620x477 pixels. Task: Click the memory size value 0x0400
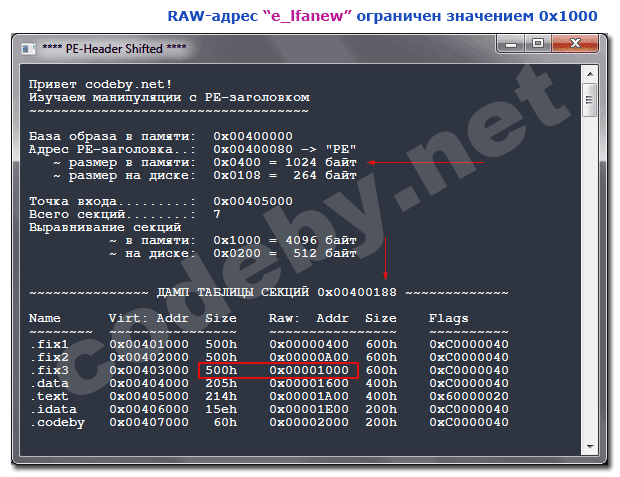coord(237,163)
